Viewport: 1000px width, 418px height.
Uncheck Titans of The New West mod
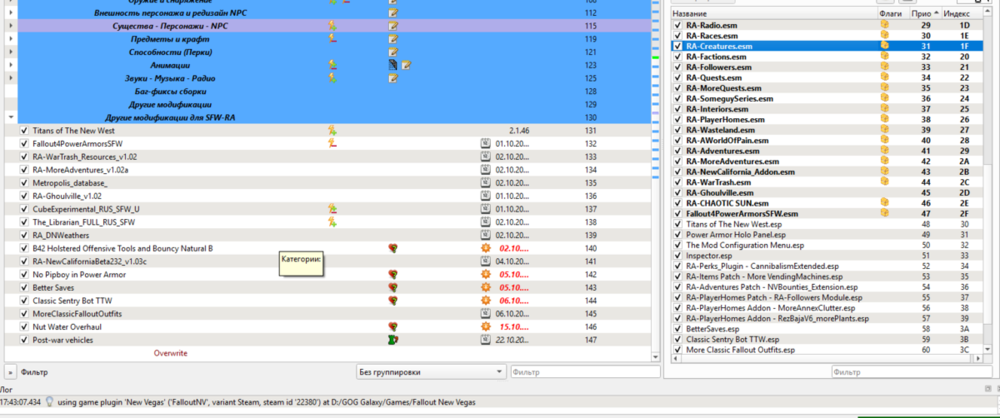(24, 130)
